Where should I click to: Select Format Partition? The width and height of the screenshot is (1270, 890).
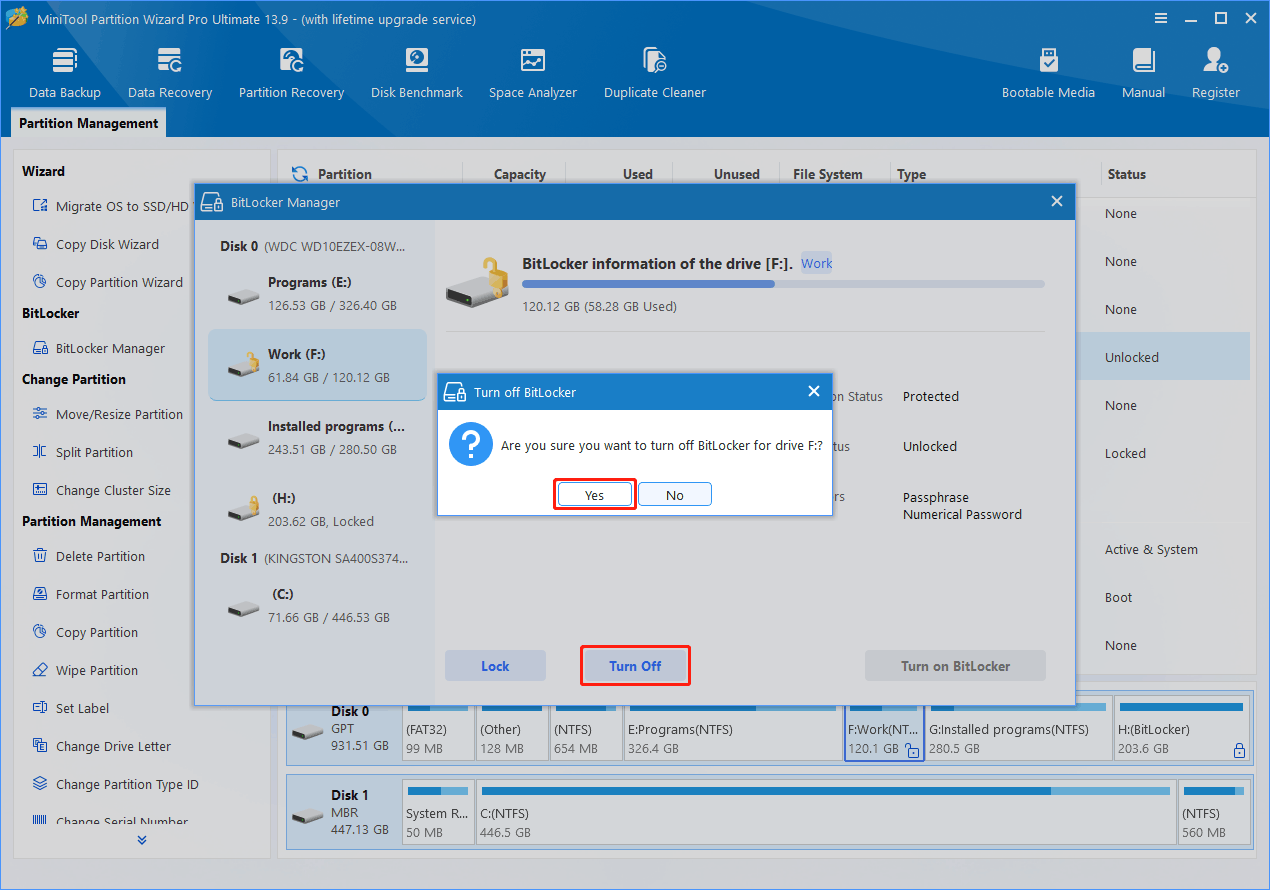pos(90,594)
